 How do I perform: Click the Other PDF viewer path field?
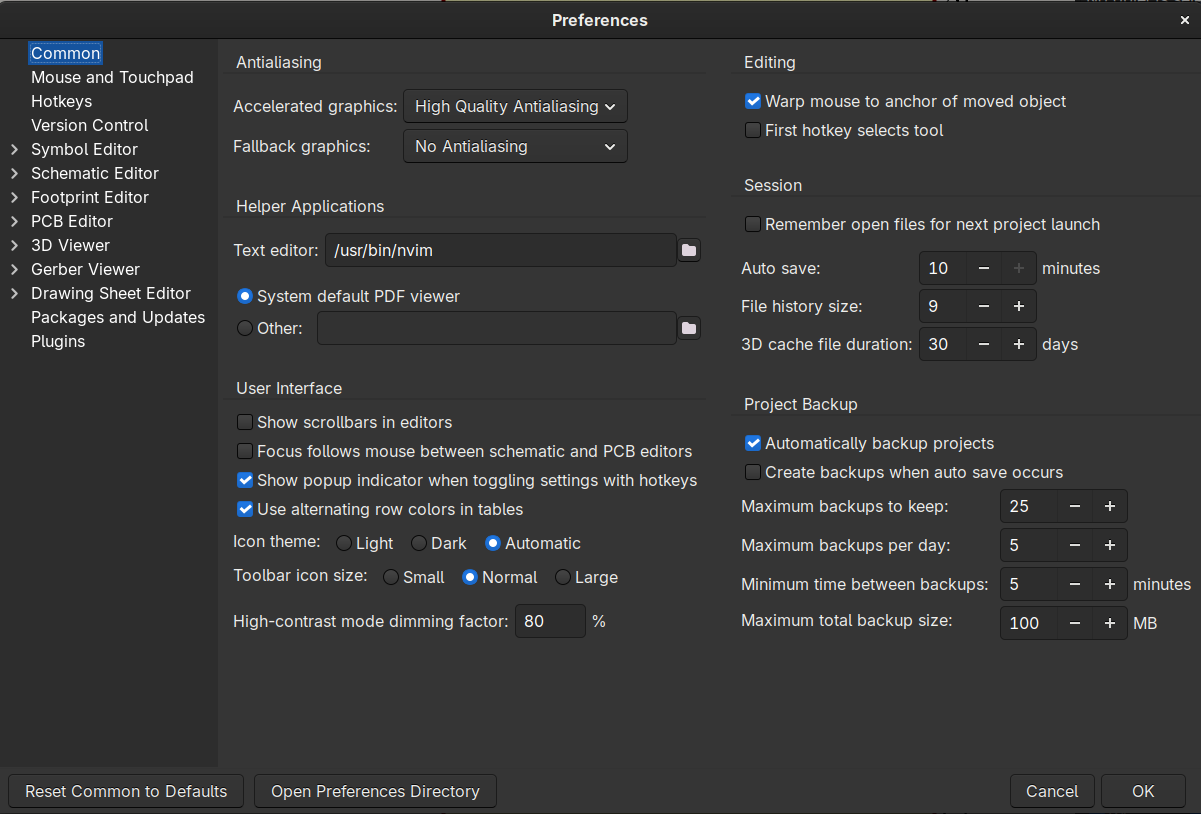[497, 328]
